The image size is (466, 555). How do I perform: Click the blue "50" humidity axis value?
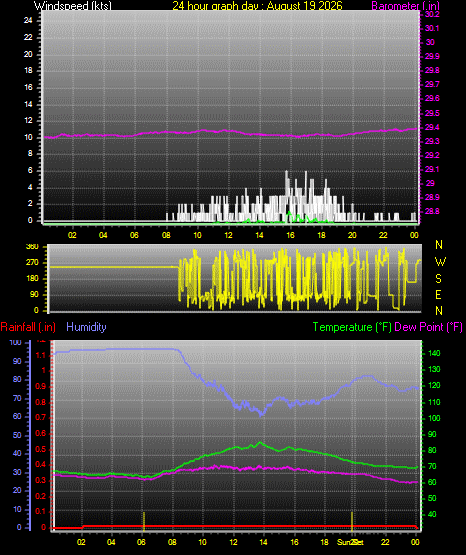pyautogui.click(x=17, y=435)
